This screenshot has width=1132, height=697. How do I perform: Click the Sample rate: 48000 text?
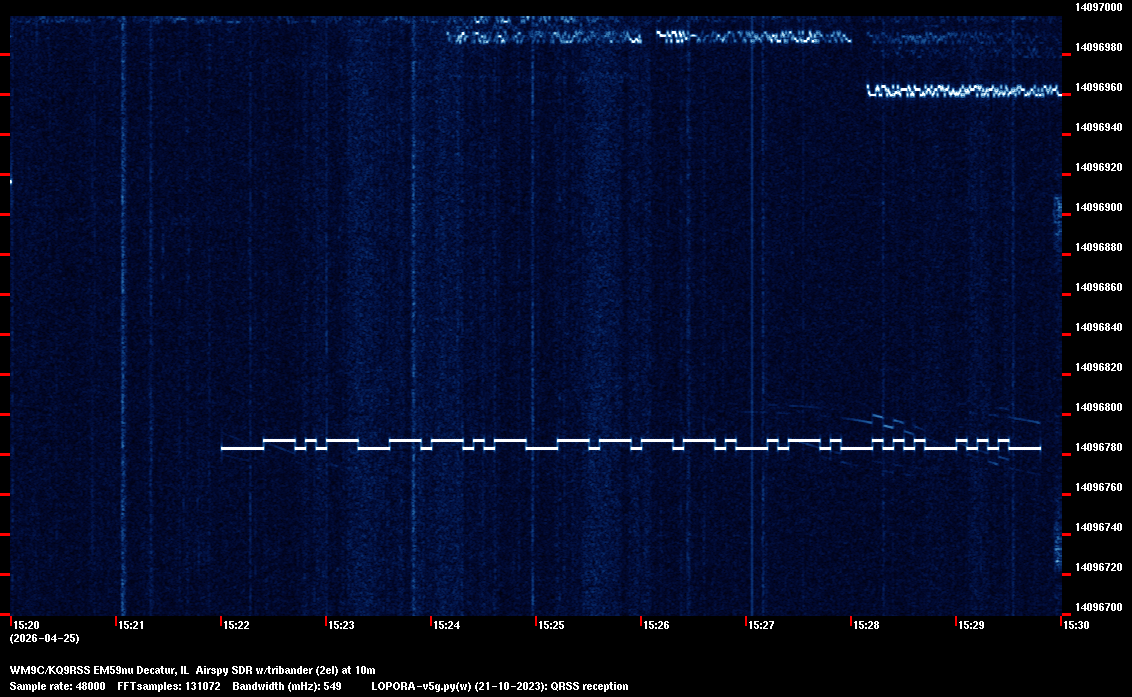(x=57, y=686)
